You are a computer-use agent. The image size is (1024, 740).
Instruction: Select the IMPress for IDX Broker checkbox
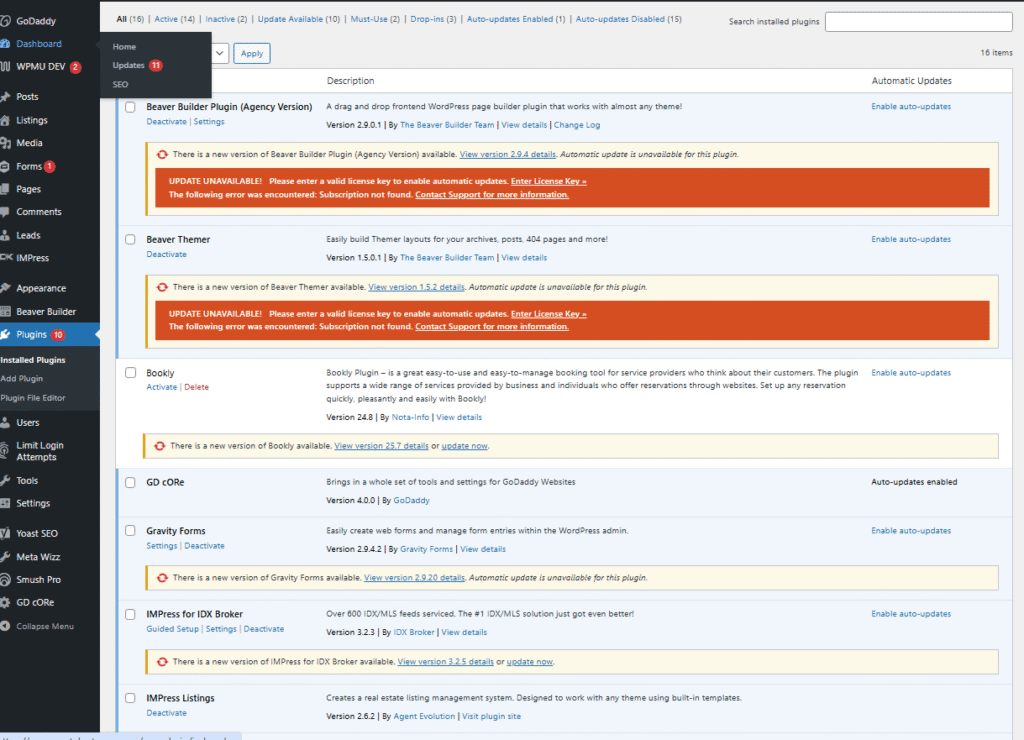pyautogui.click(x=131, y=615)
